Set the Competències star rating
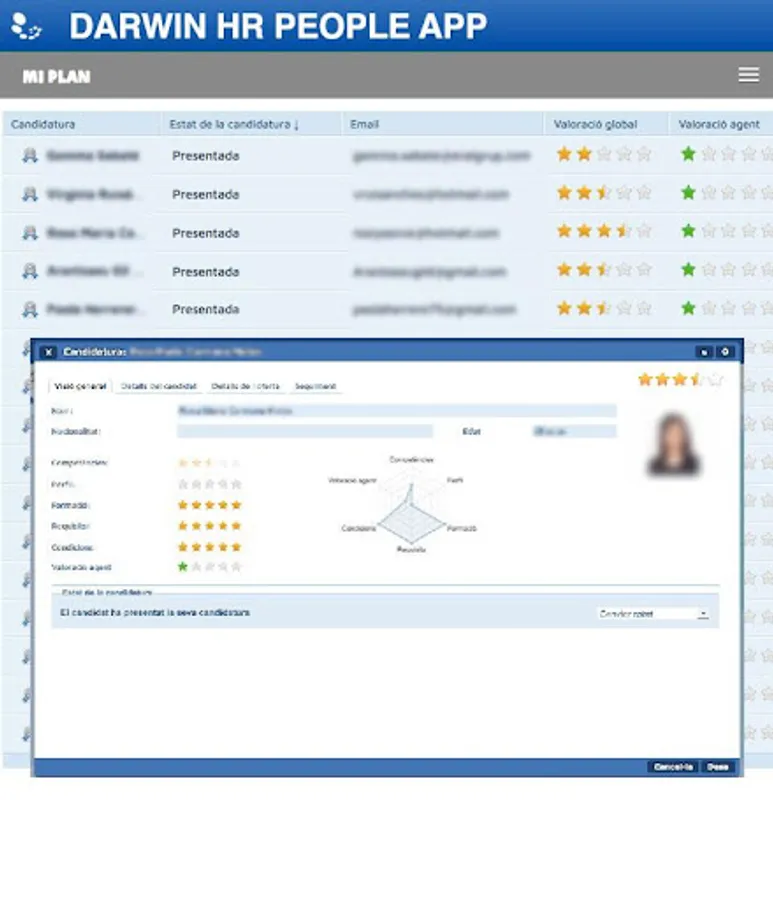The width and height of the screenshot is (773, 900). [209, 463]
